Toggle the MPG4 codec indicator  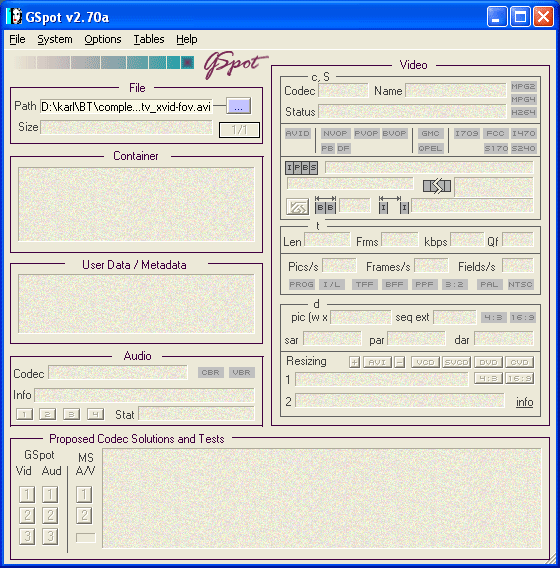click(523, 99)
